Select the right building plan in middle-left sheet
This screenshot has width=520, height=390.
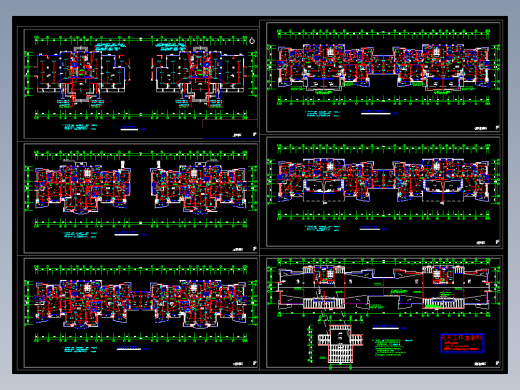[199, 188]
